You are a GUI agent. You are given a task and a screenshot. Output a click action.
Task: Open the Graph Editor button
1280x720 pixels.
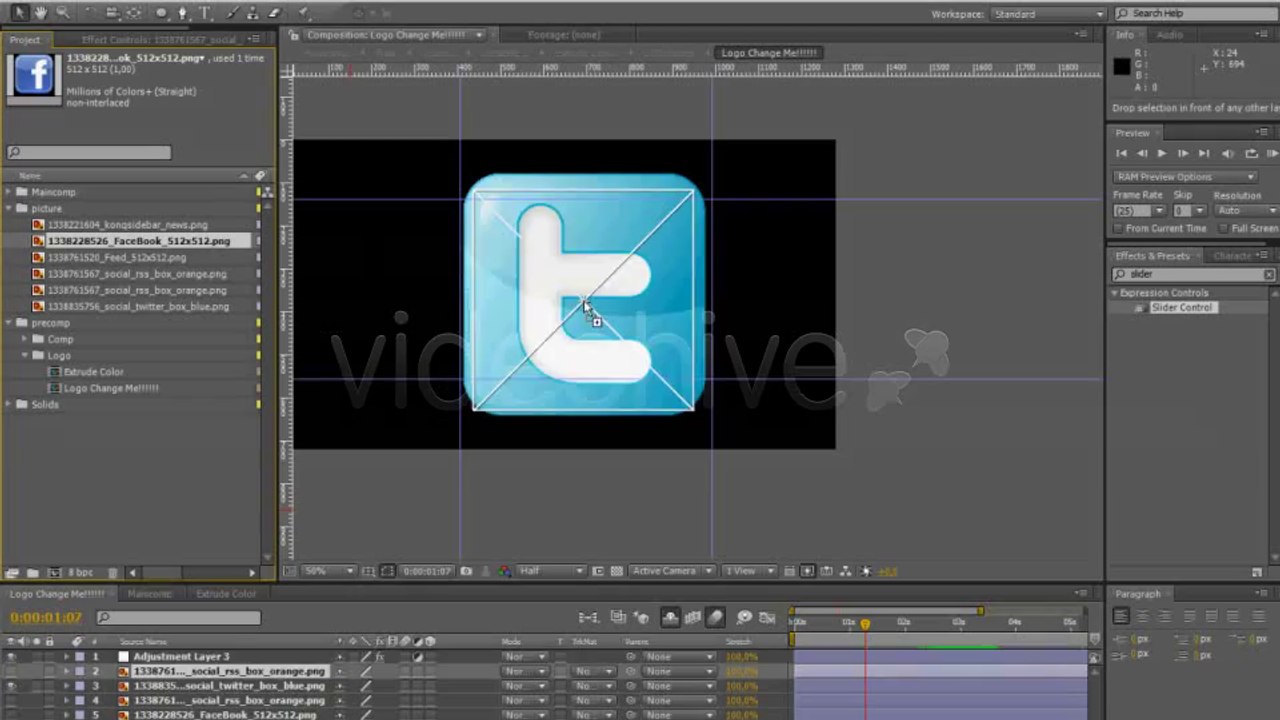click(x=767, y=618)
